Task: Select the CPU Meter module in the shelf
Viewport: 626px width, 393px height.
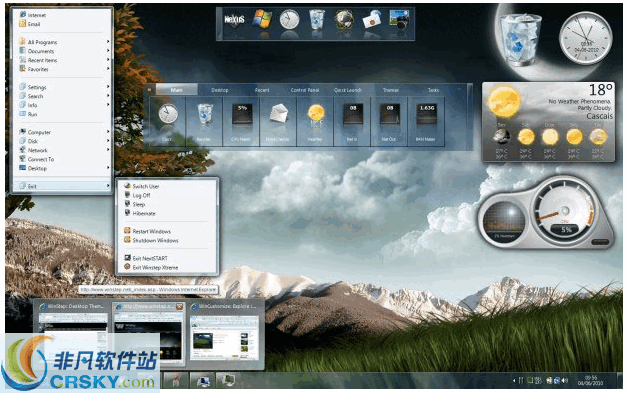Action: tap(242, 121)
